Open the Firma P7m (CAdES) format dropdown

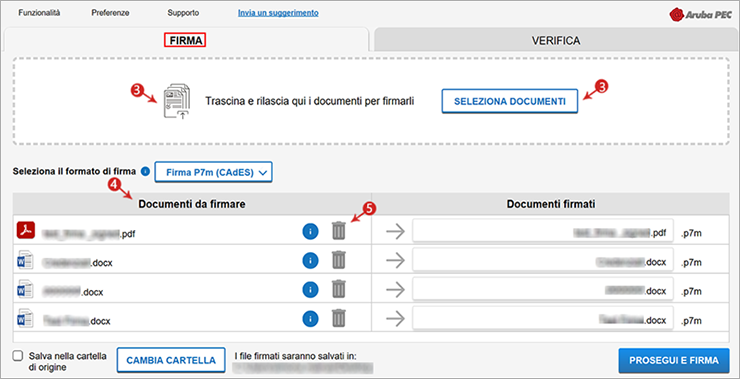click(x=213, y=172)
